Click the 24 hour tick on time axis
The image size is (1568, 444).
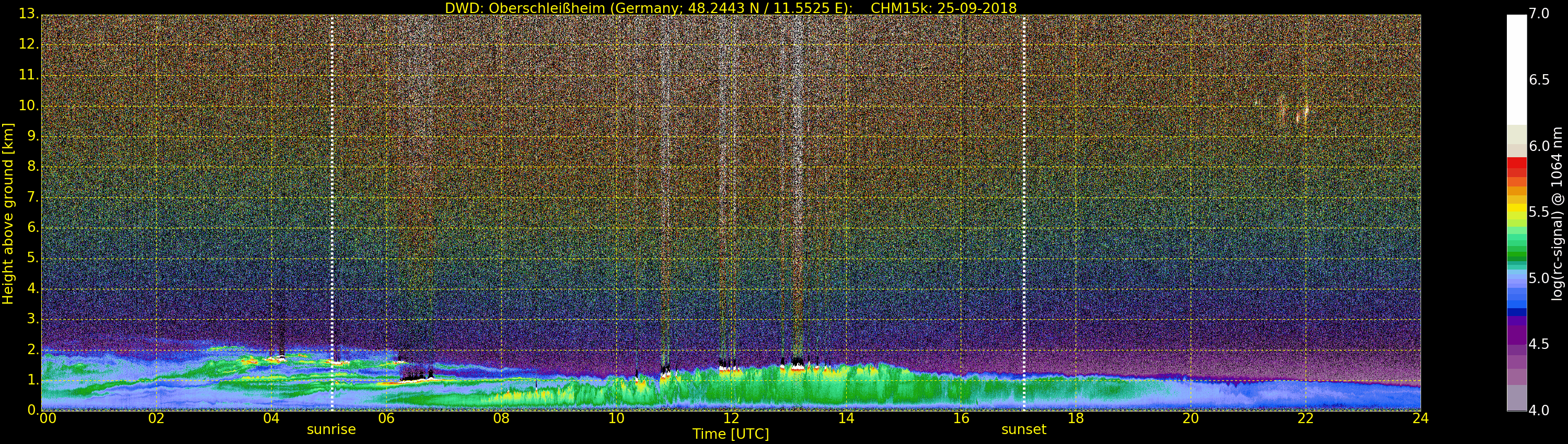pos(1420,418)
